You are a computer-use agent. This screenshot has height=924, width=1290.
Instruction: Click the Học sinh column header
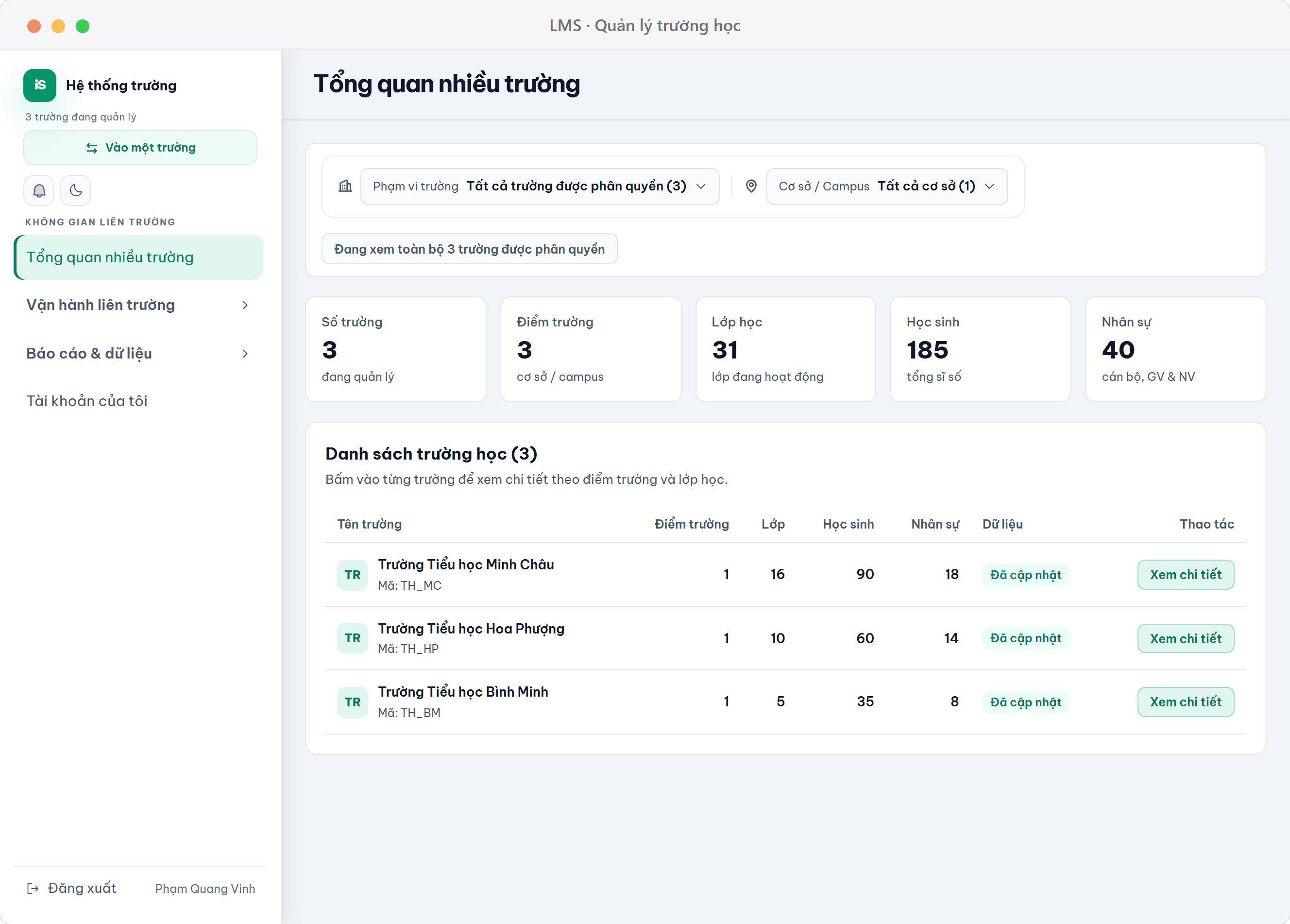coord(848,524)
